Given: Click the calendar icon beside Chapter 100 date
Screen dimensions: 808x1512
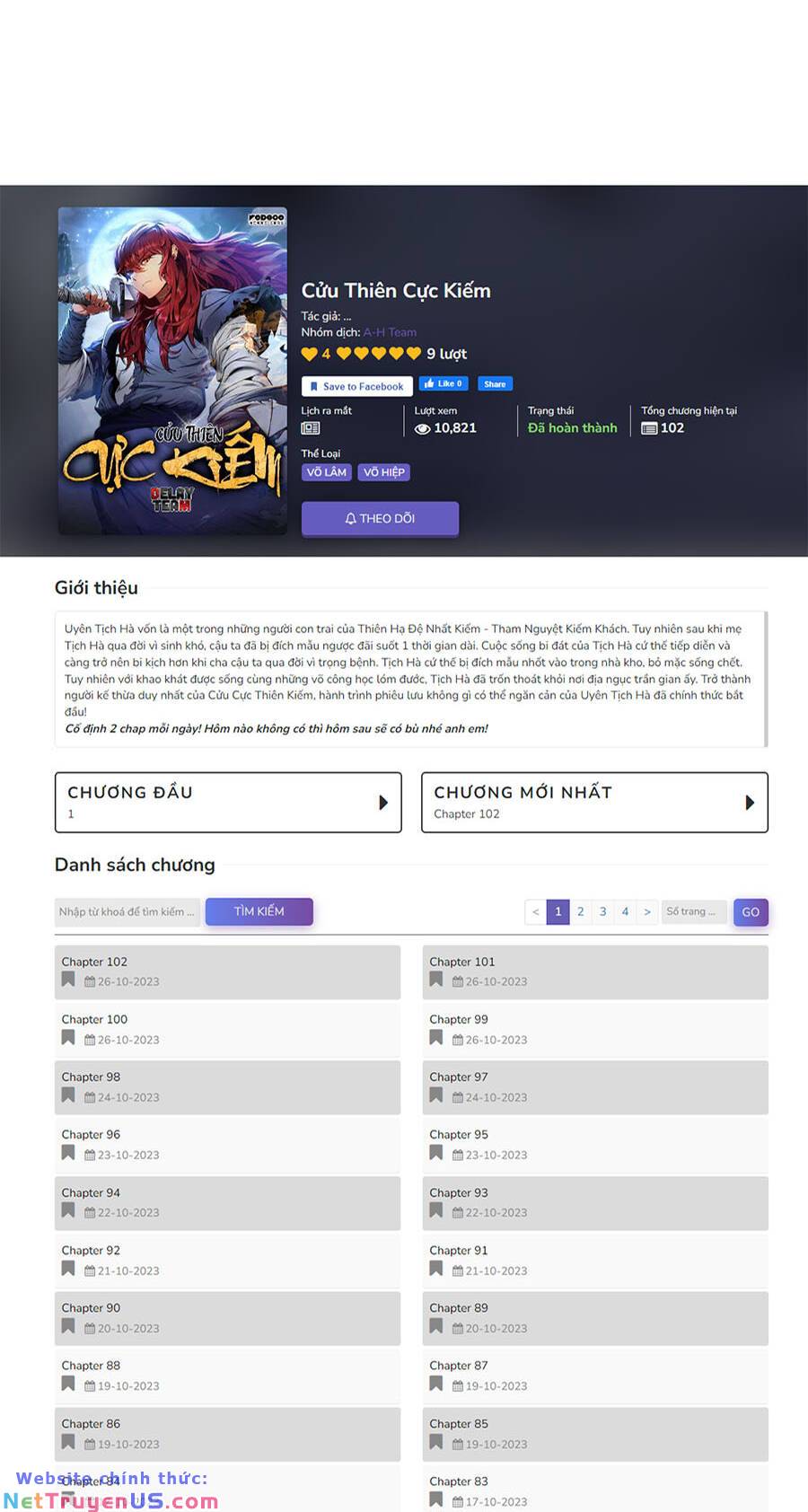Looking at the screenshot, I should tap(90, 1040).
